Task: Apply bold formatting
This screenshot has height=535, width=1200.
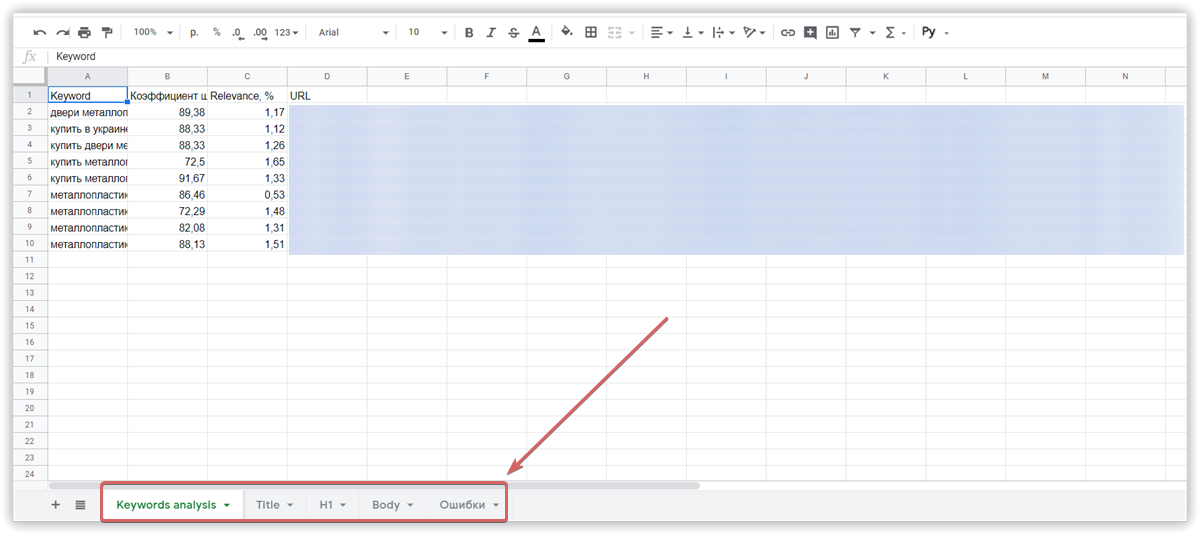Action: (x=469, y=32)
